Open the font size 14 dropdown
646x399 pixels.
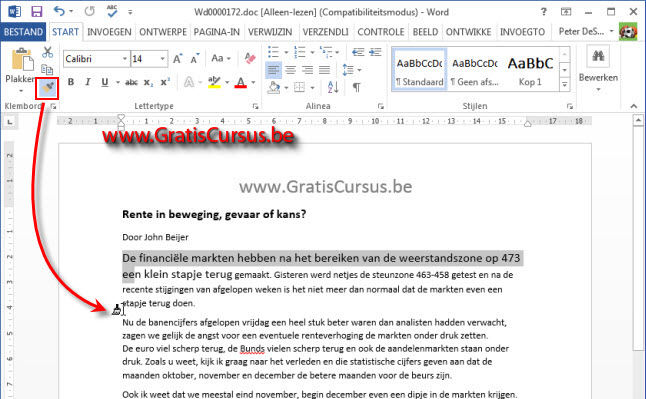pyautogui.click(x=163, y=59)
